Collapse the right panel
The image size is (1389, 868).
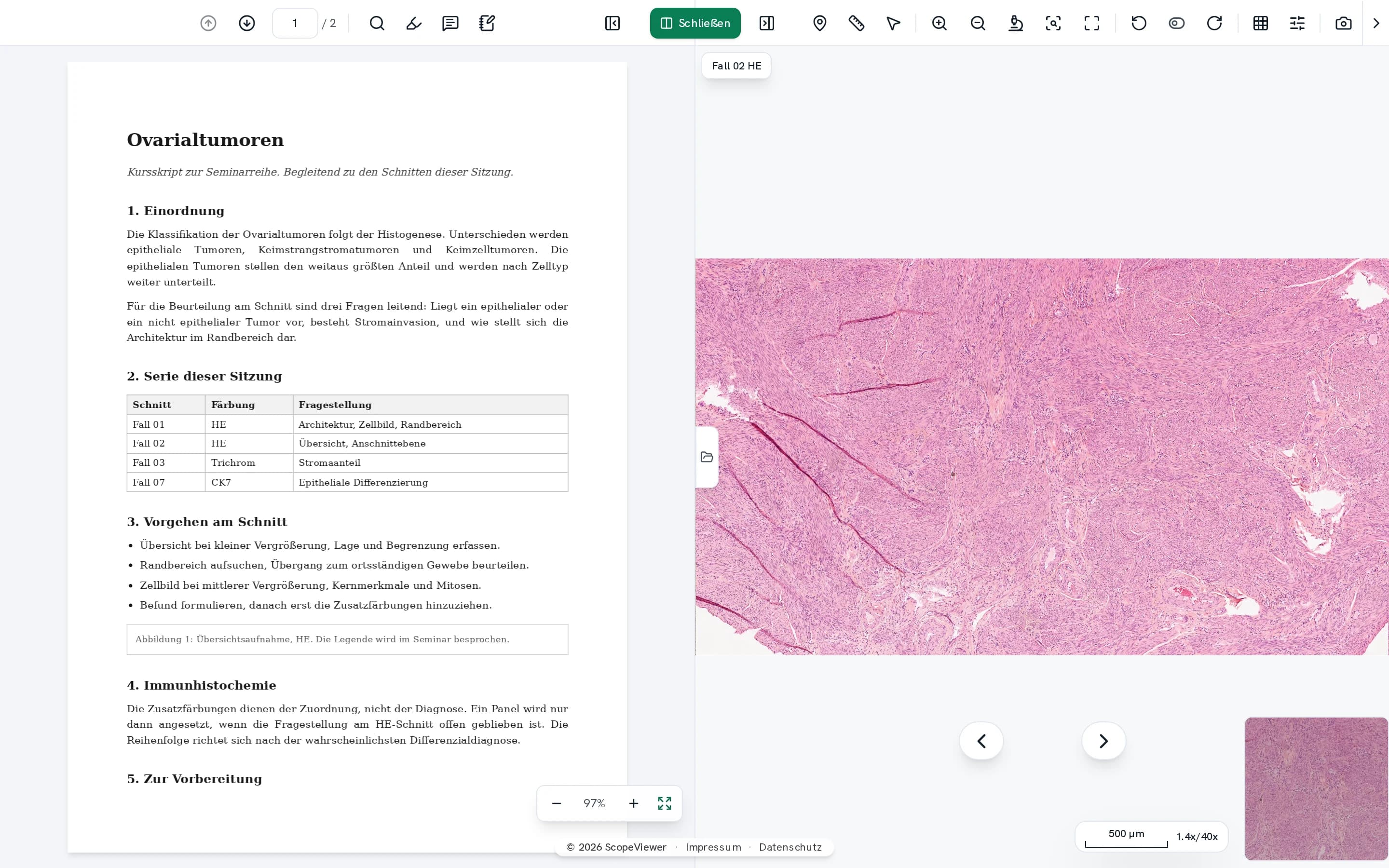767,23
